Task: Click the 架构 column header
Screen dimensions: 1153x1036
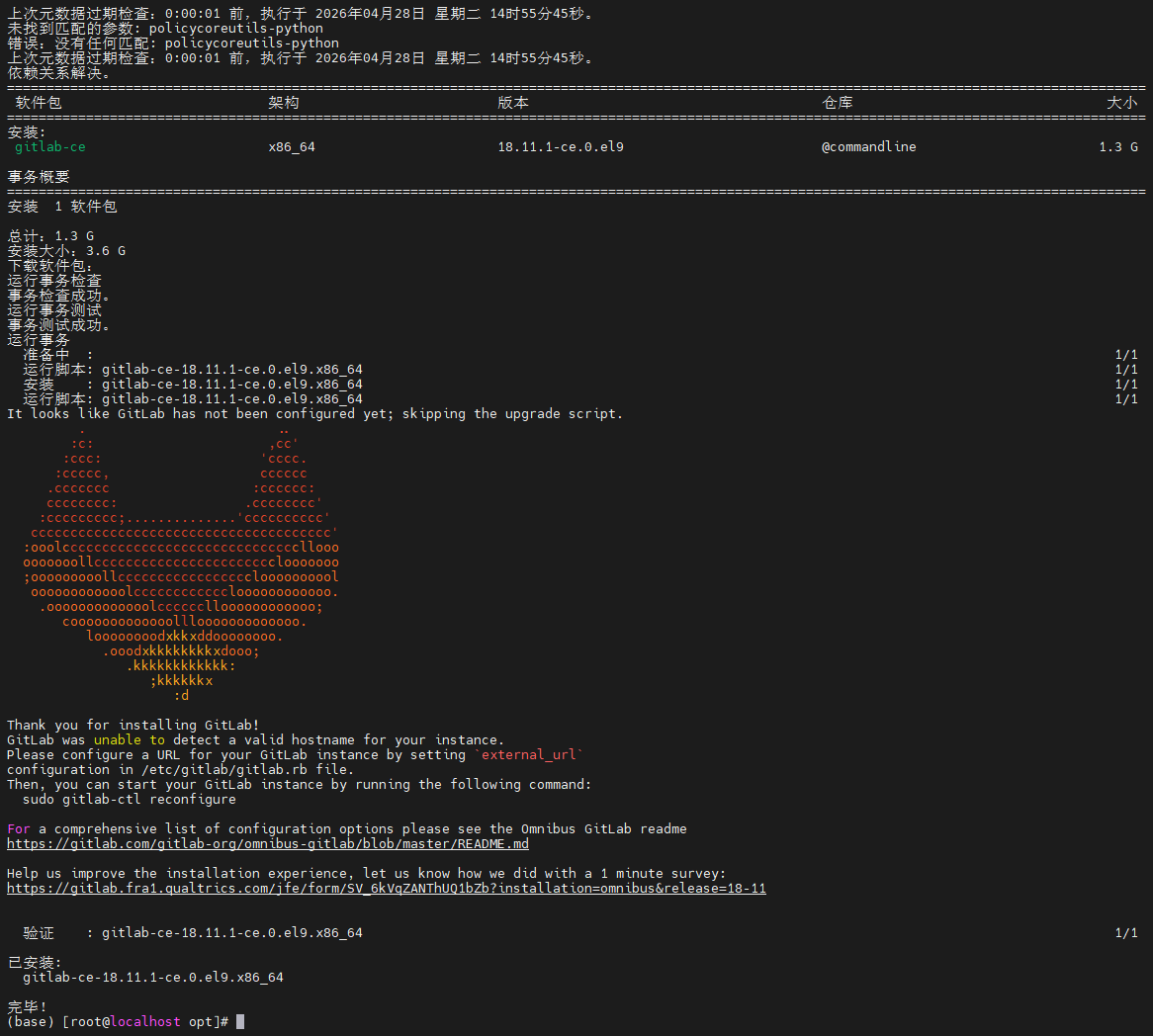Action: tap(284, 103)
